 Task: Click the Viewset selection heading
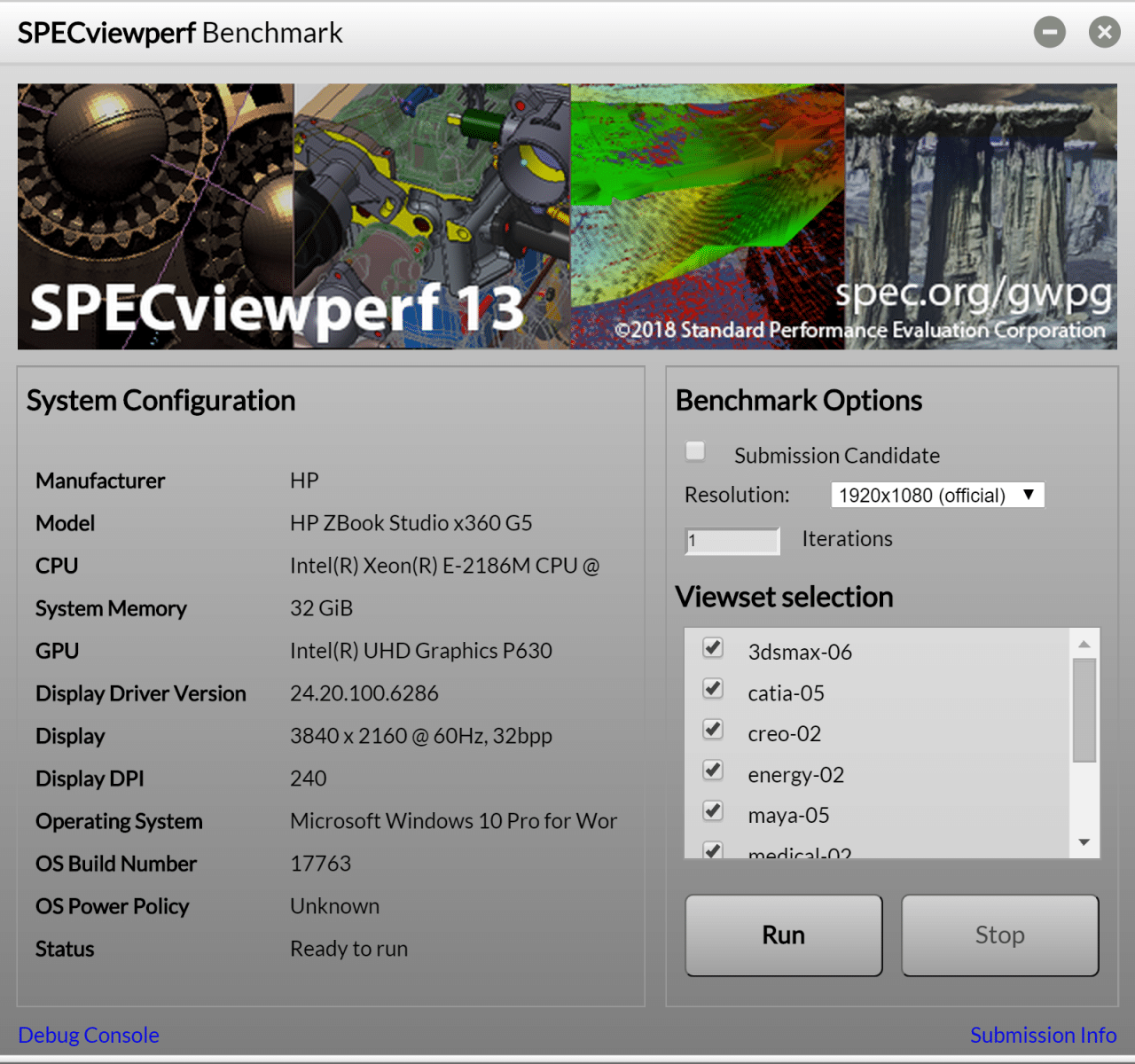(x=784, y=597)
